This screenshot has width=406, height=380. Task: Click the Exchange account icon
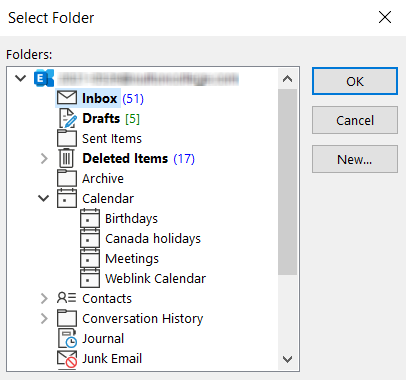(x=44, y=78)
